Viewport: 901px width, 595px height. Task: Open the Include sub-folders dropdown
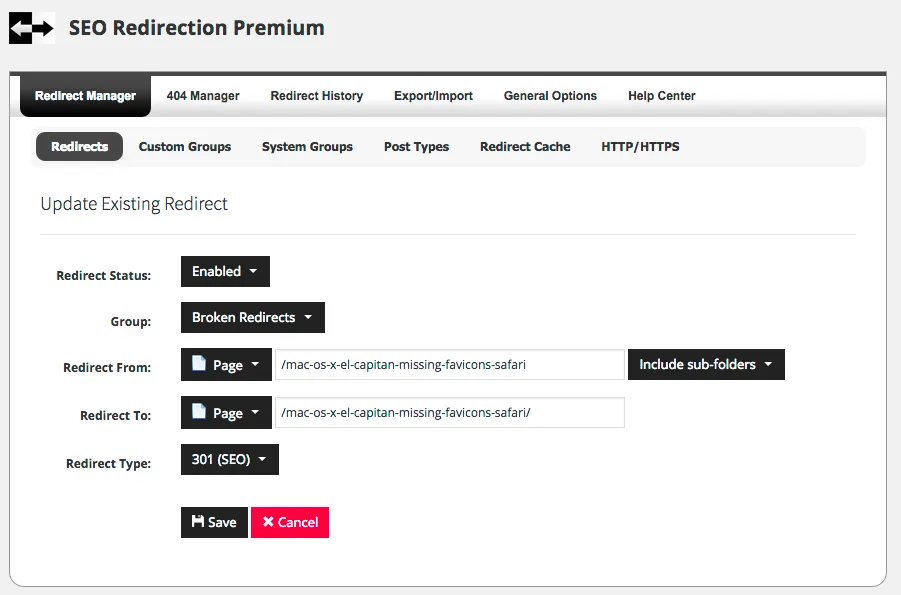(x=706, y=364)
